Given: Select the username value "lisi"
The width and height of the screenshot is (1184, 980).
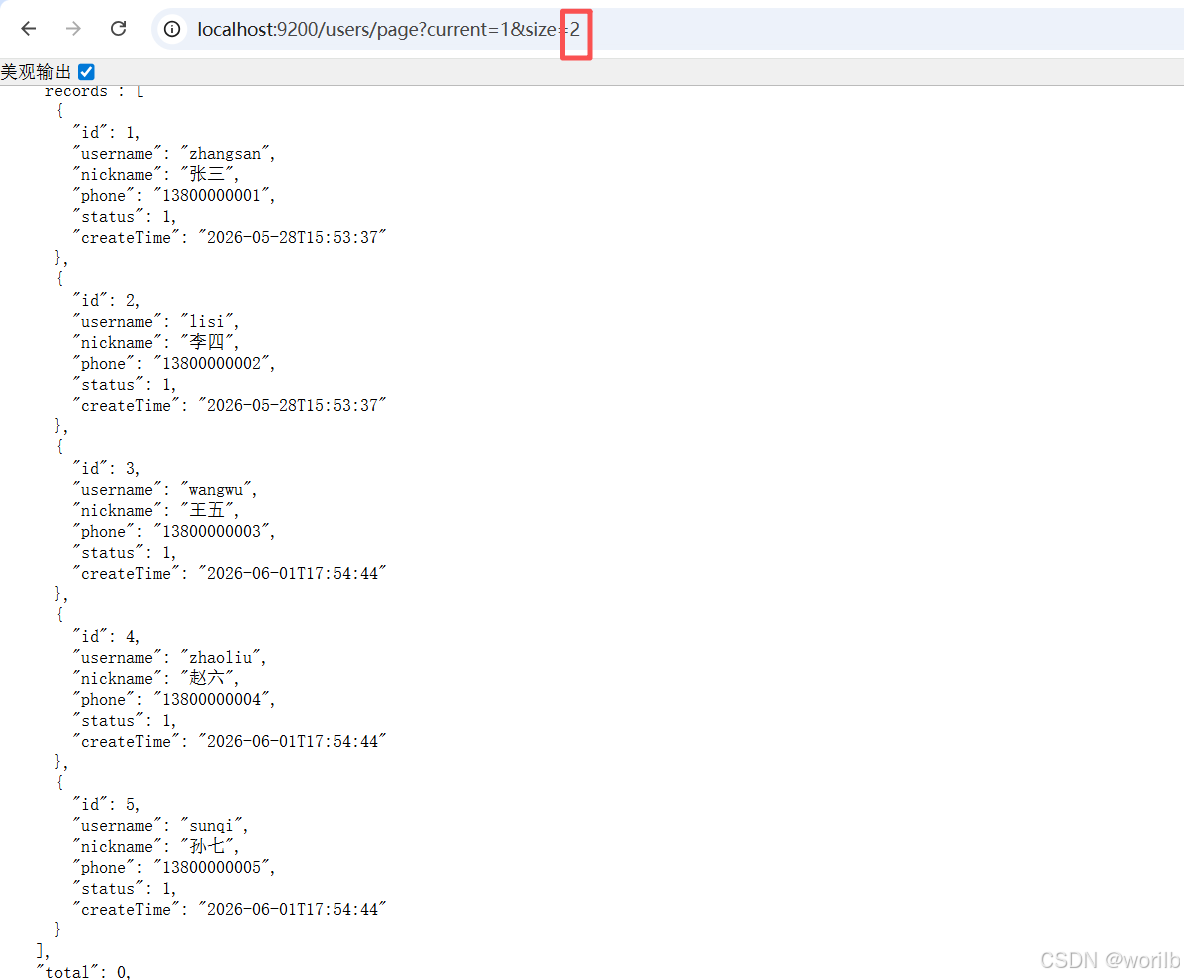Looking at the screenshot, I should point(207,322).
